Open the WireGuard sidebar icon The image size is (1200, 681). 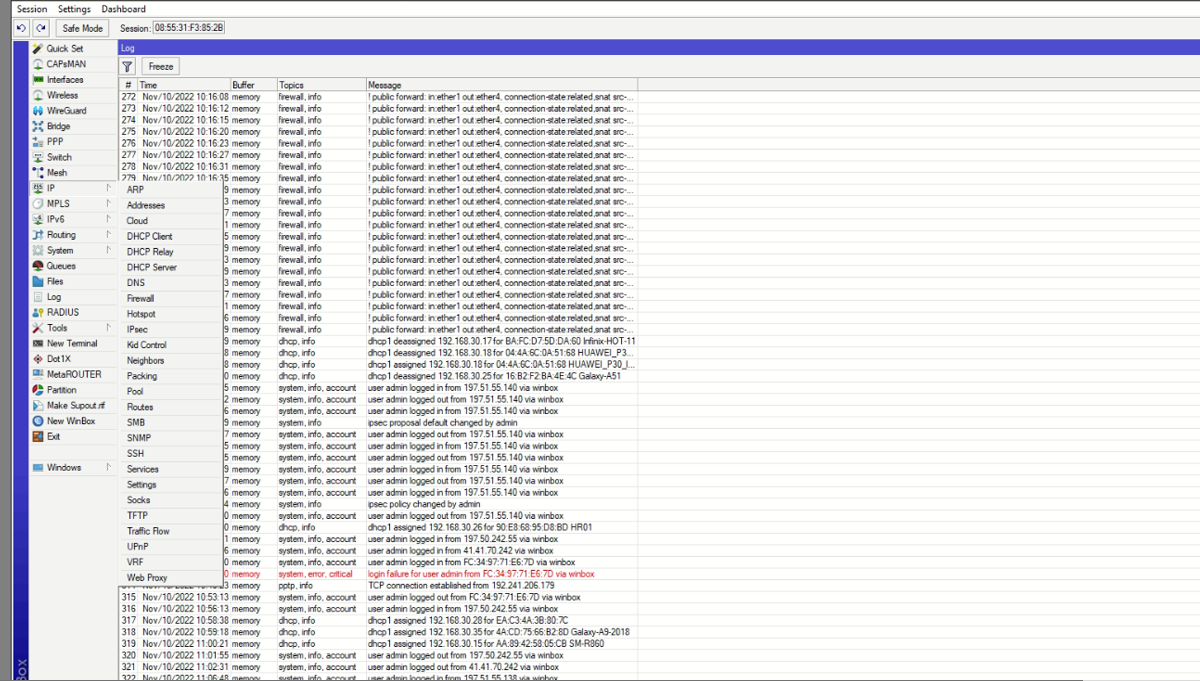point(37,111)
